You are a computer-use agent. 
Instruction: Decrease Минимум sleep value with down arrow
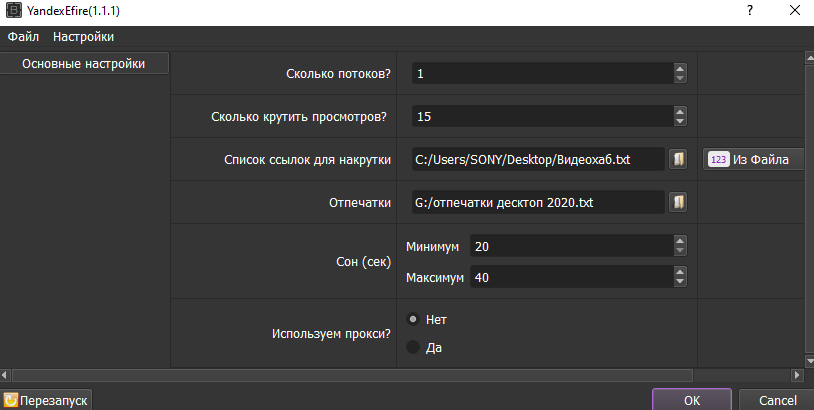680,251
